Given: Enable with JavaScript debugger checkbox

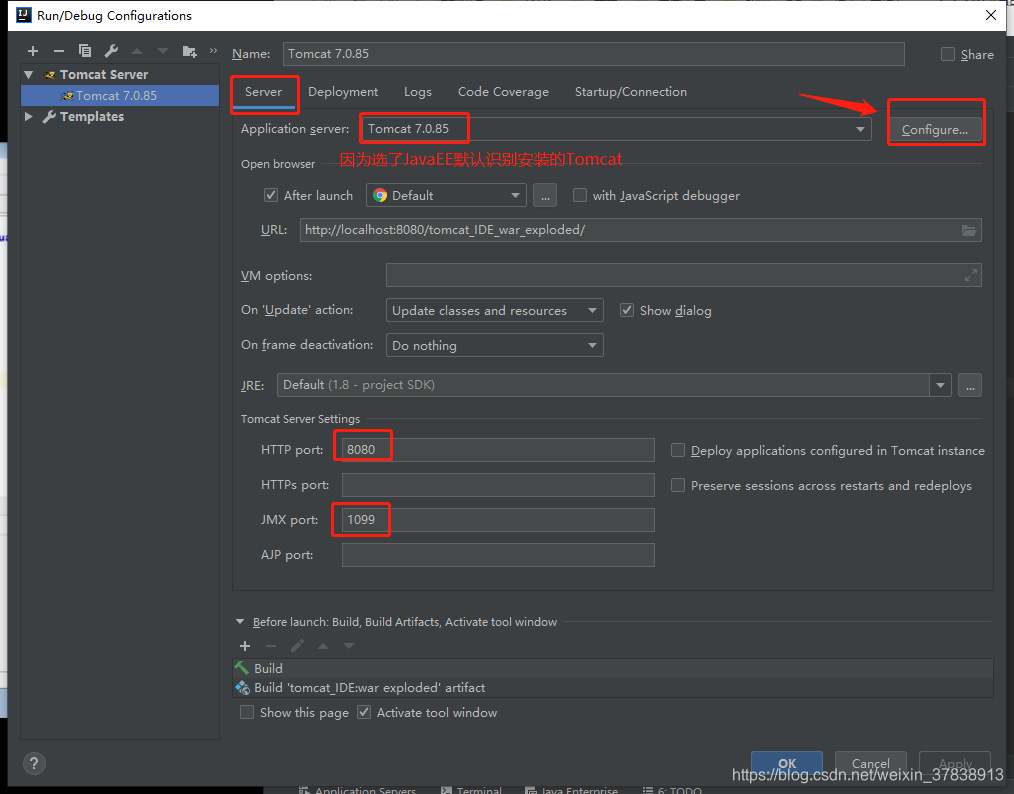Looking at the screenshot, I should tap(580, 195).
